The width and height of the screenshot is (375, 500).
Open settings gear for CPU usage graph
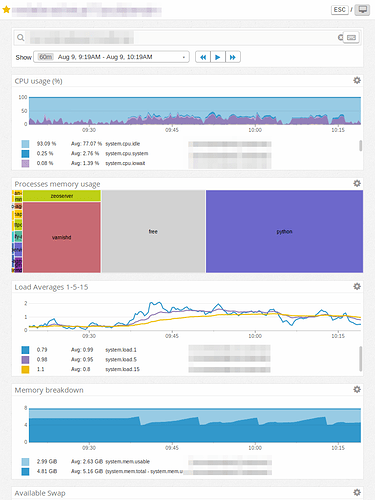357,80
